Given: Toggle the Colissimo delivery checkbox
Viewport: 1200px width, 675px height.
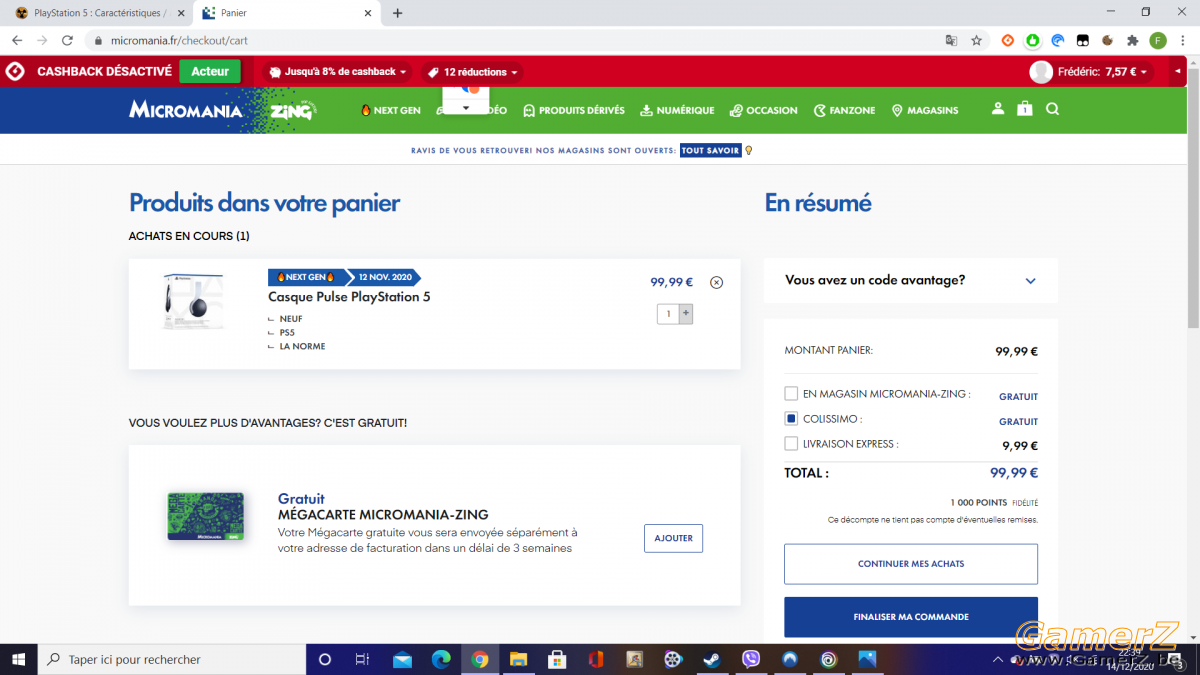Looking at the screenshot, I should point(791,419).
